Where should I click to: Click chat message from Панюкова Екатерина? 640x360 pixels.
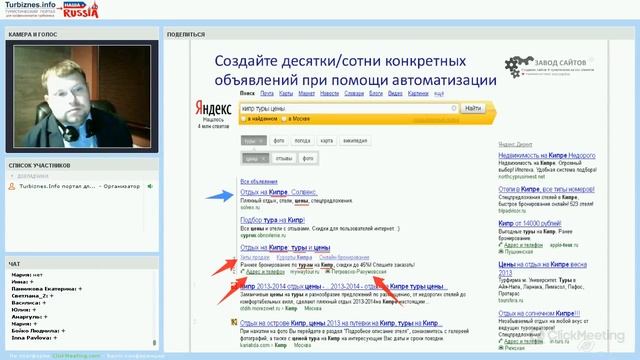(47, 289)
